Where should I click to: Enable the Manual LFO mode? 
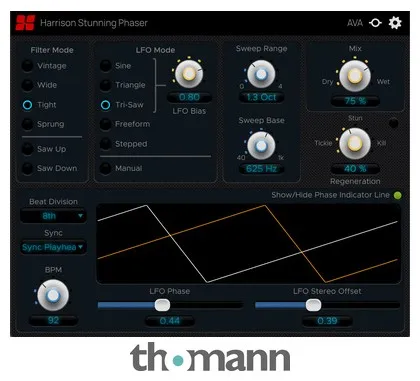point(105,168)
